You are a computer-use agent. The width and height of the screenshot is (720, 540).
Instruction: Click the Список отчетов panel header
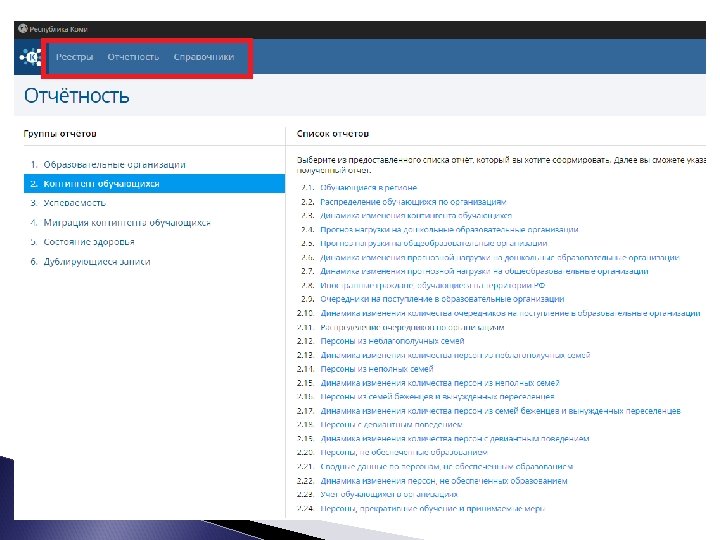pyautogui.click(x=332, y=134)
